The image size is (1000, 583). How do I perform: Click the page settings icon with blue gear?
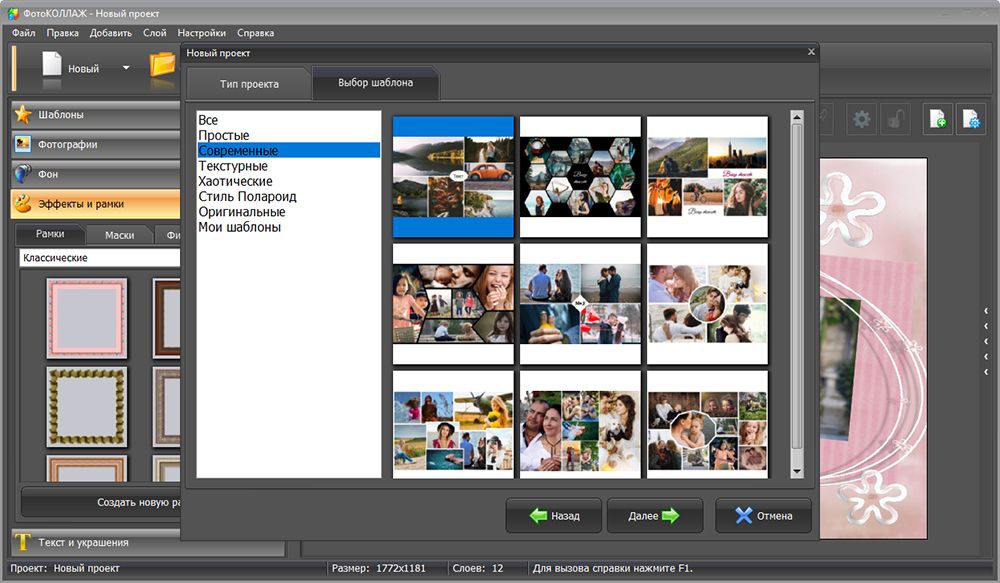pos(970,119)
